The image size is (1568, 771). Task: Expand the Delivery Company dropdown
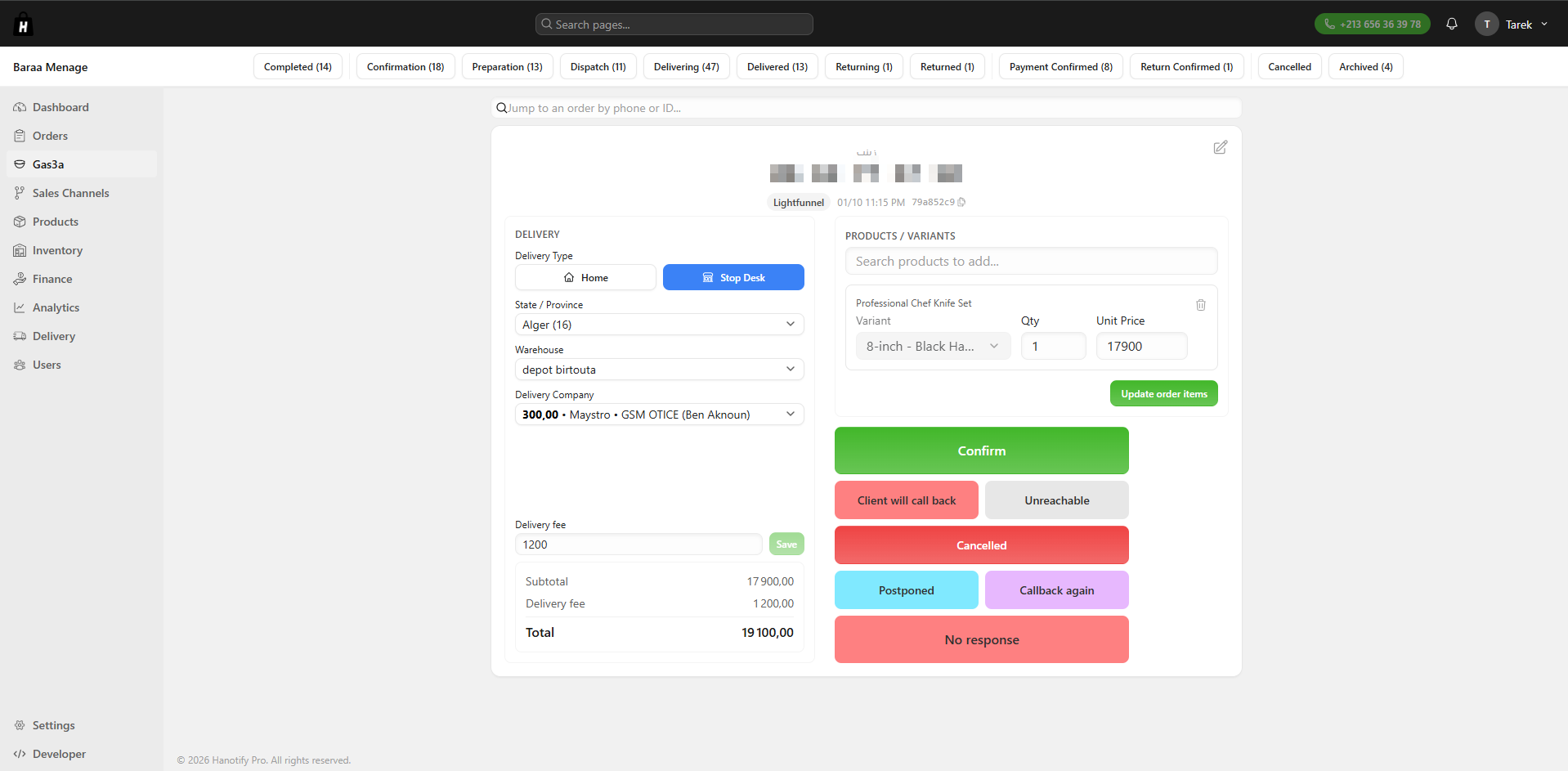coord(660,415)
